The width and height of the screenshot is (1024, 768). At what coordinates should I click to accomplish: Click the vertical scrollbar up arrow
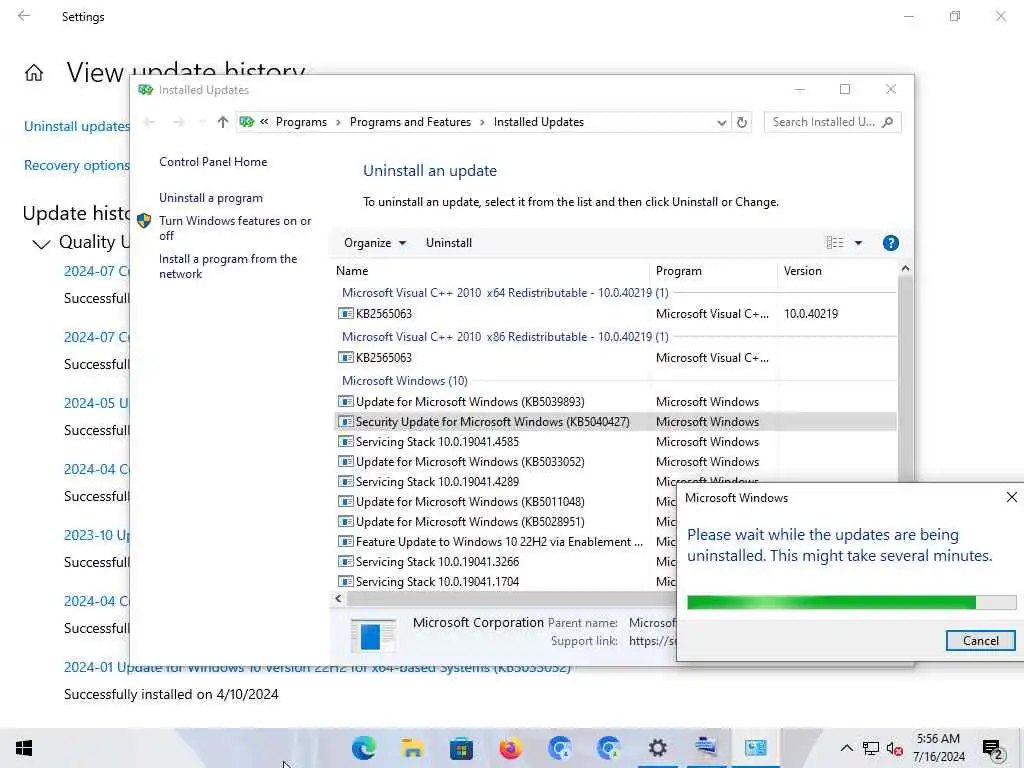(x=905, y=268)
